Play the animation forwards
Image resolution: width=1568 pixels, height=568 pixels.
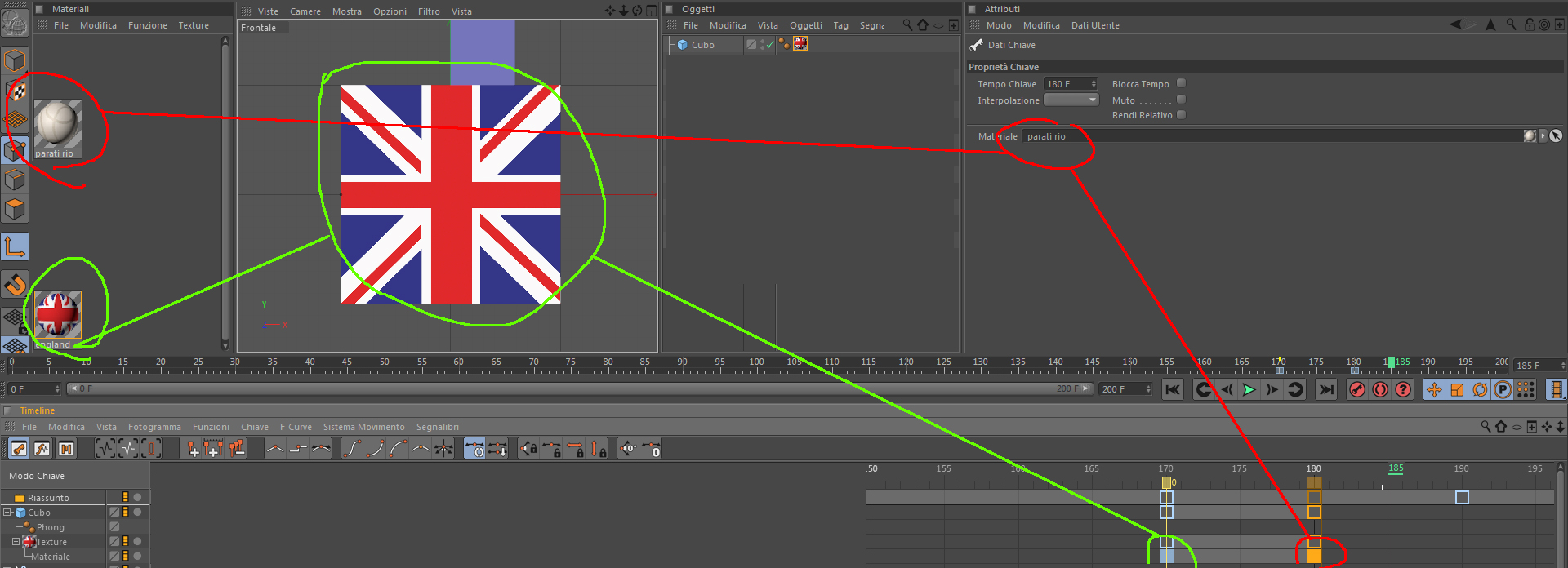1249,390
